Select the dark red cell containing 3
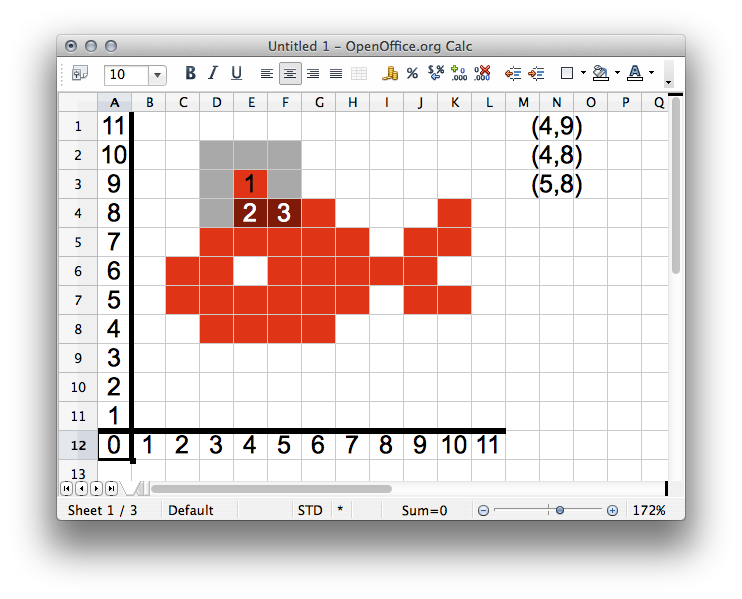The width and height of the screenshot is (742, 599). [x=284, y=213]
